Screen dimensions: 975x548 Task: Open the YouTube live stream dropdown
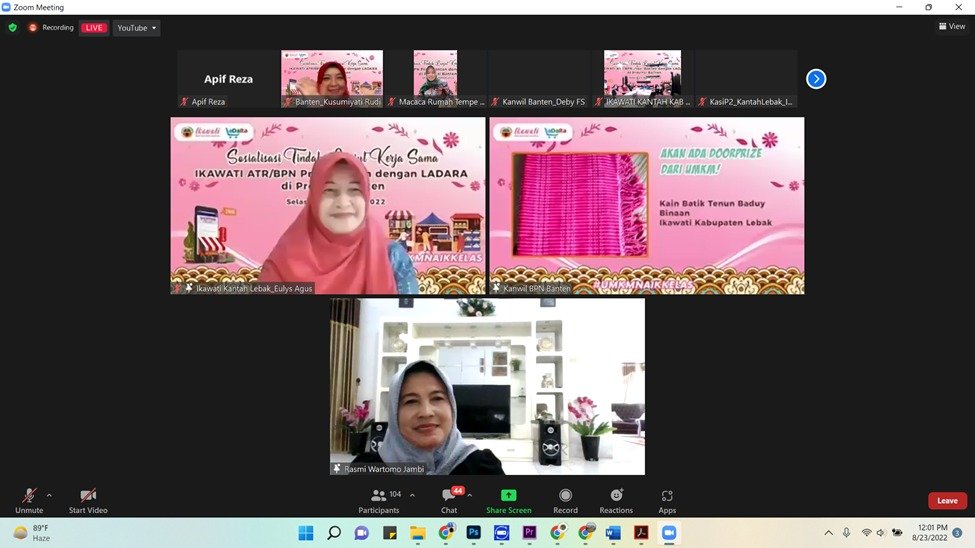click(136, 28)
